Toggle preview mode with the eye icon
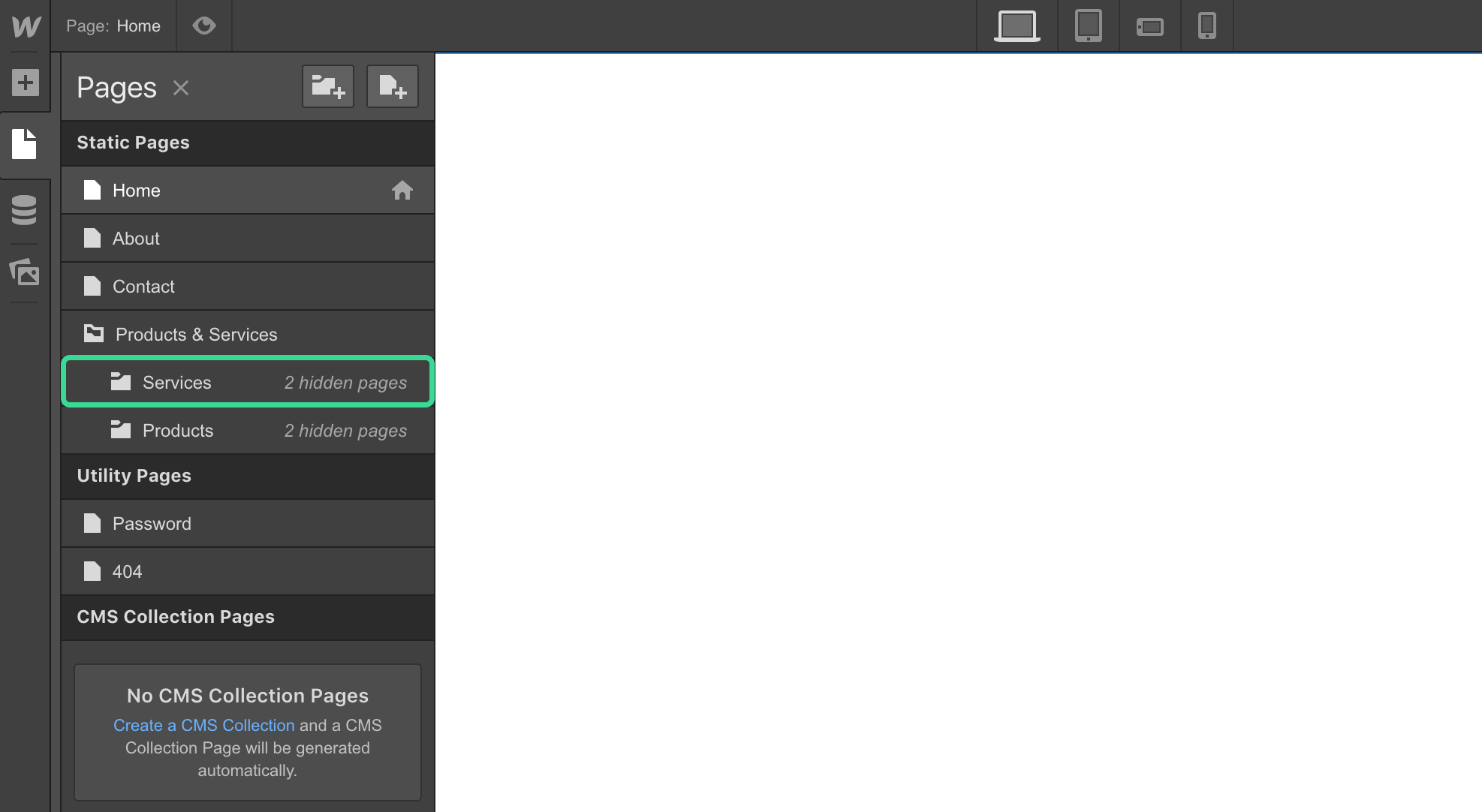Screen dimensions: 1482x812 coord(204,26)
